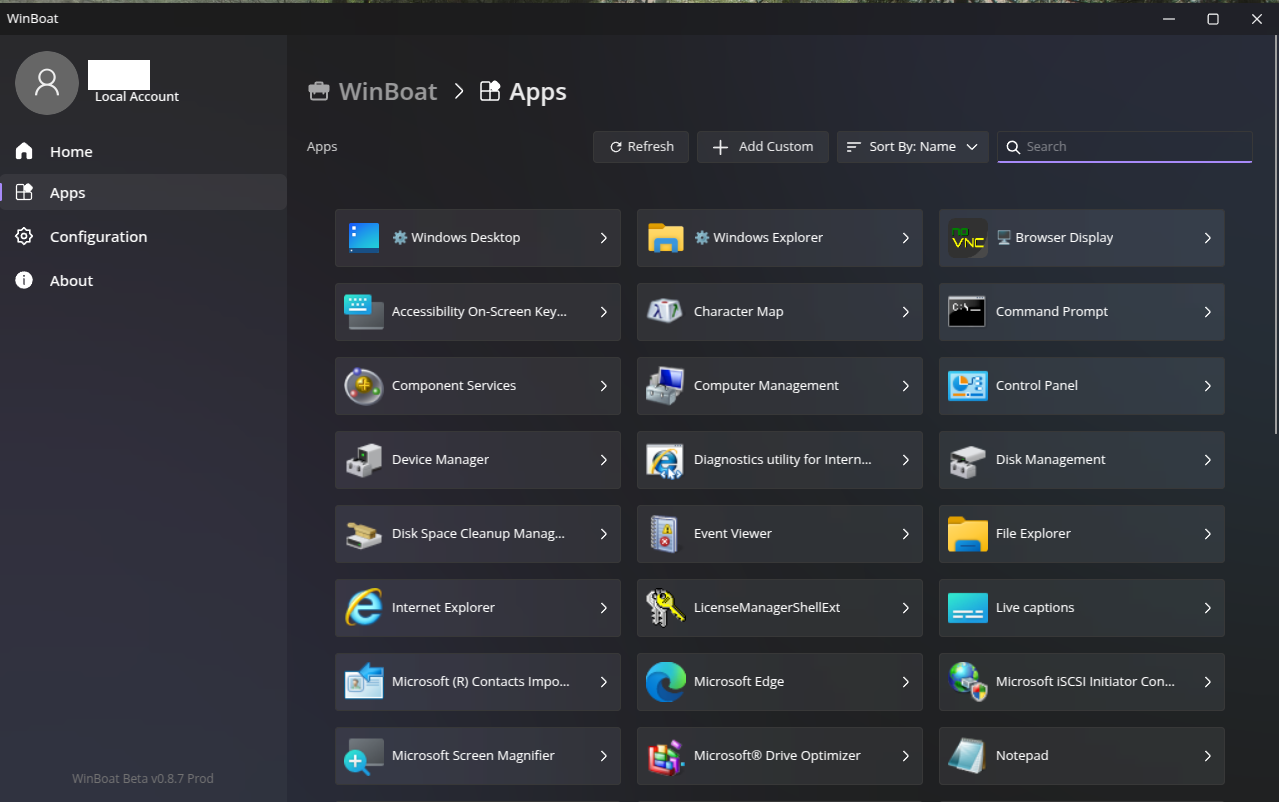The image size is (1279, 802).
Task: Go to Home in the sidebar
Action: pos(143,152)
